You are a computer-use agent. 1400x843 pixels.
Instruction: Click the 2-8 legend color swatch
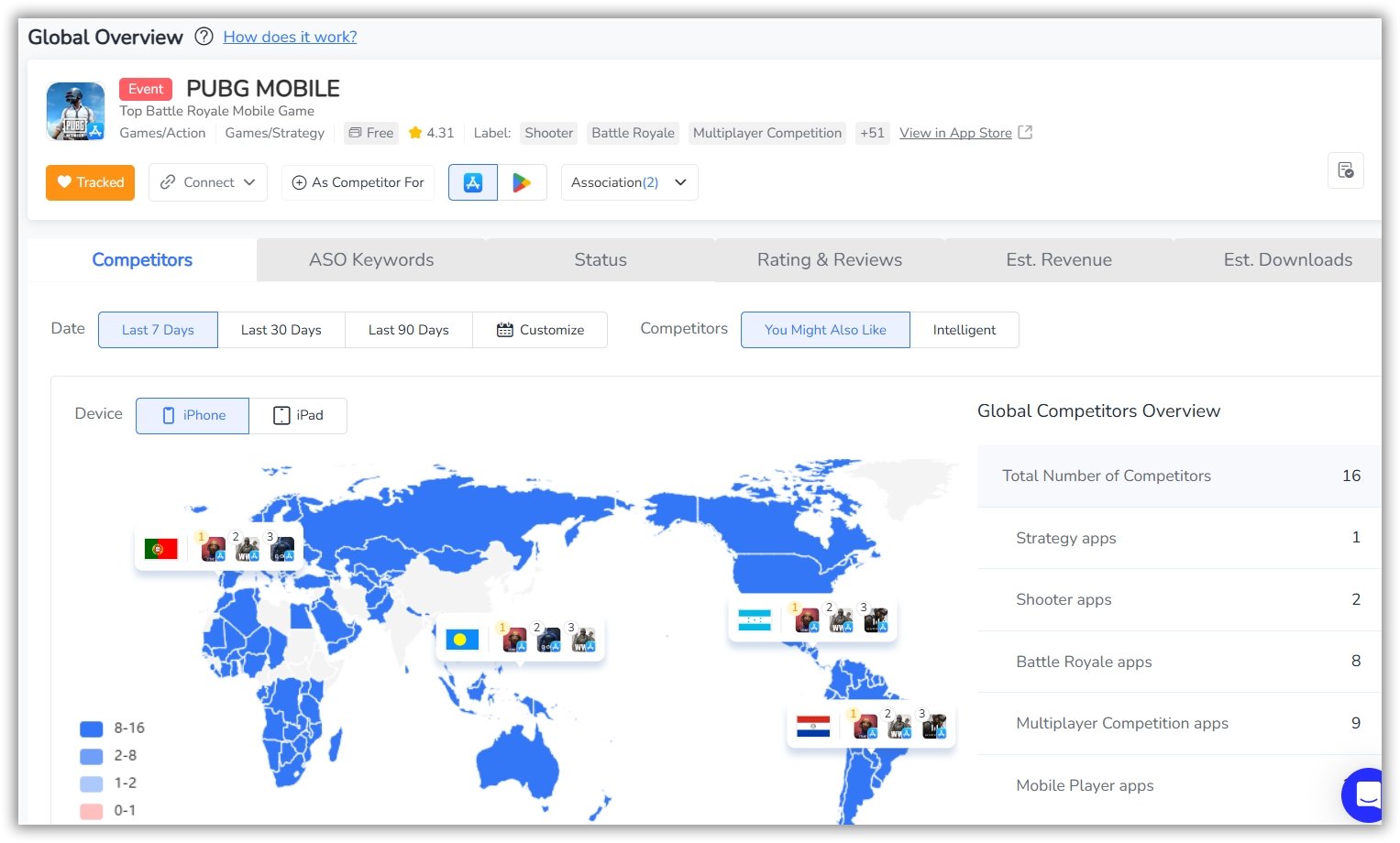pyautogui.click(x=92, y=756)
